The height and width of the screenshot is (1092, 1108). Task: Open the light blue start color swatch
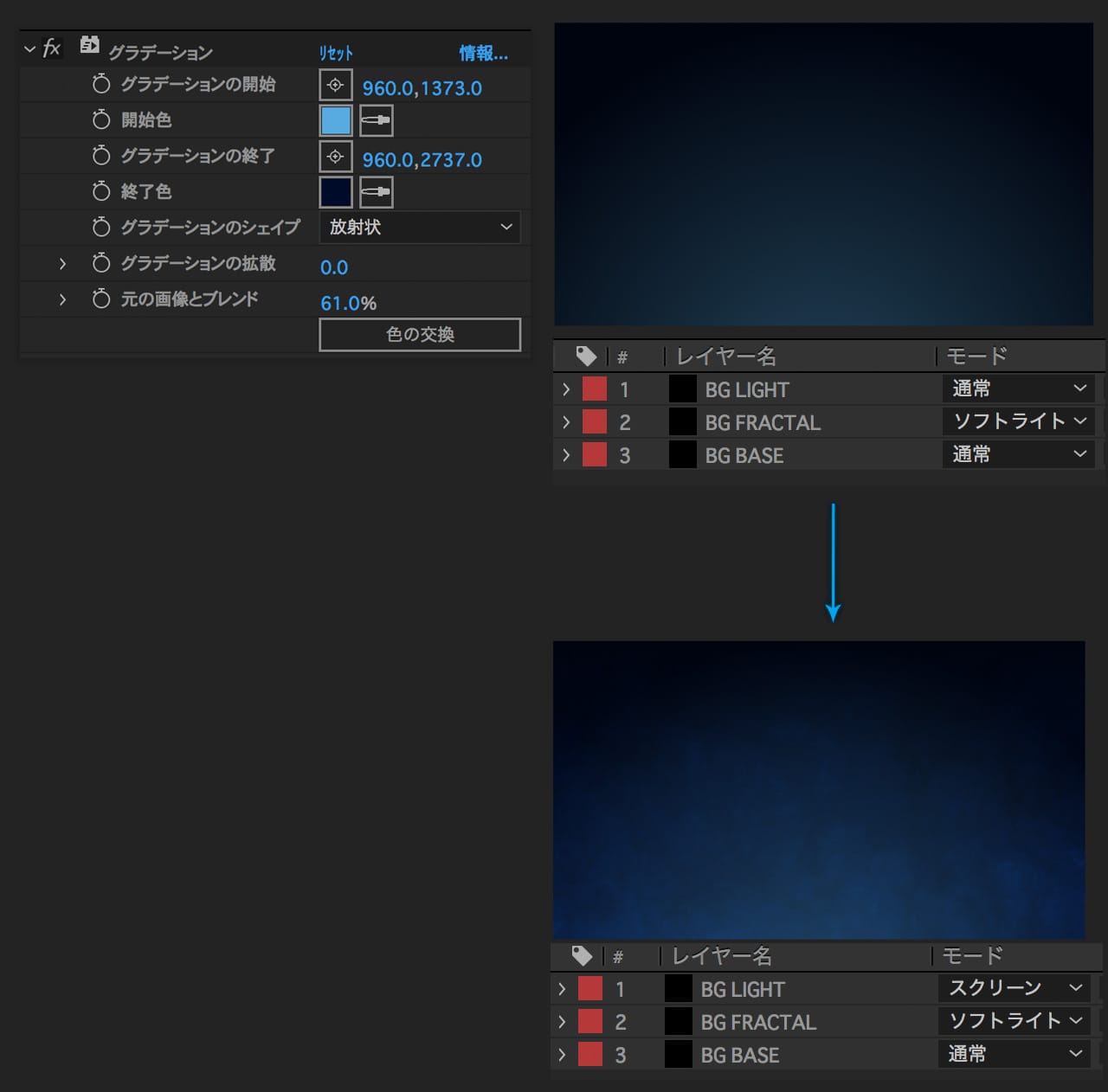(336, 120)
